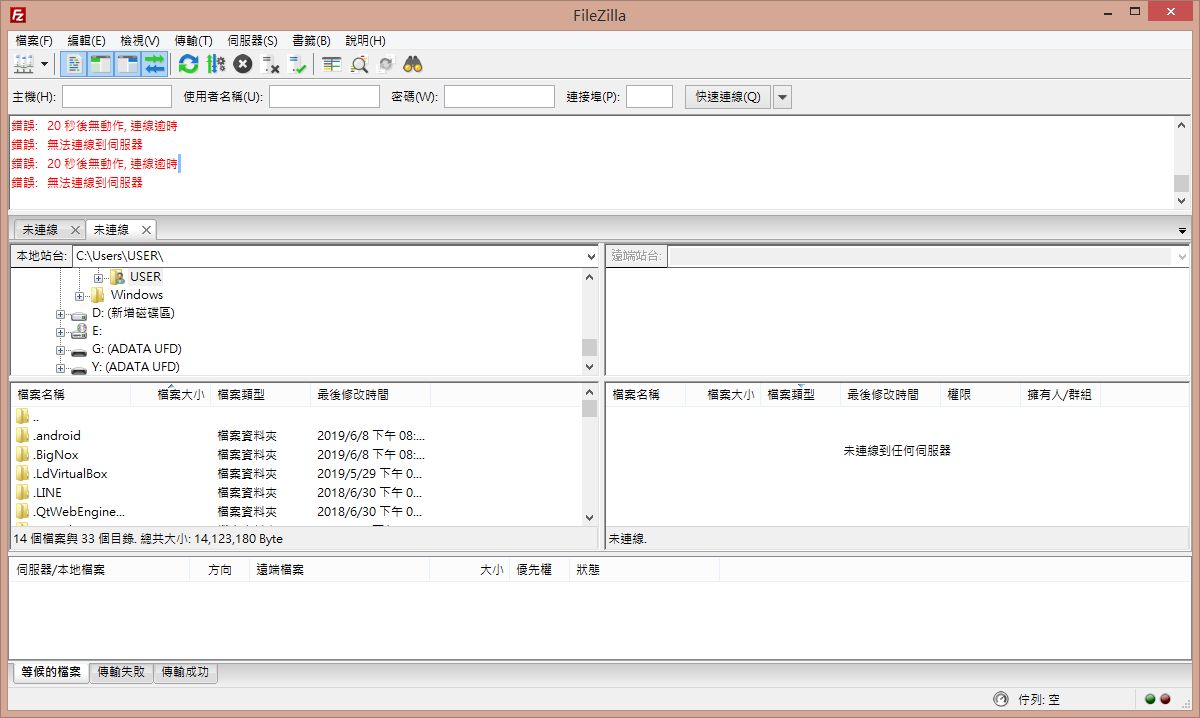1200x718 pixels.
Task: Sort remote list by 擁有人/群組 column
Action: click(x=1060, y=395)
